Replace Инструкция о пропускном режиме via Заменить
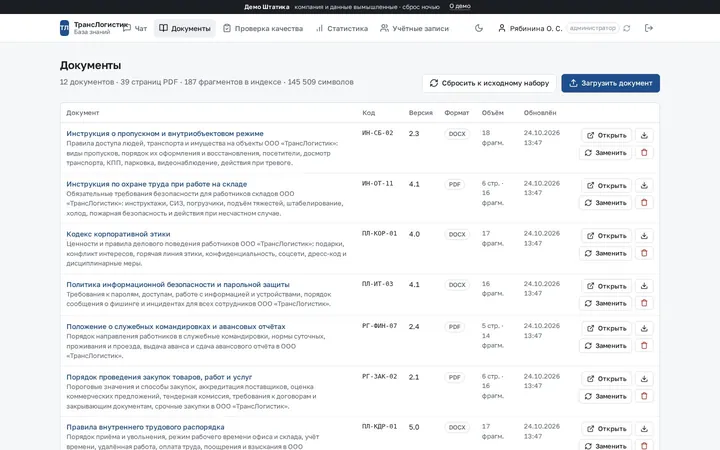This screenshot has height=450, width=720. 606,152
